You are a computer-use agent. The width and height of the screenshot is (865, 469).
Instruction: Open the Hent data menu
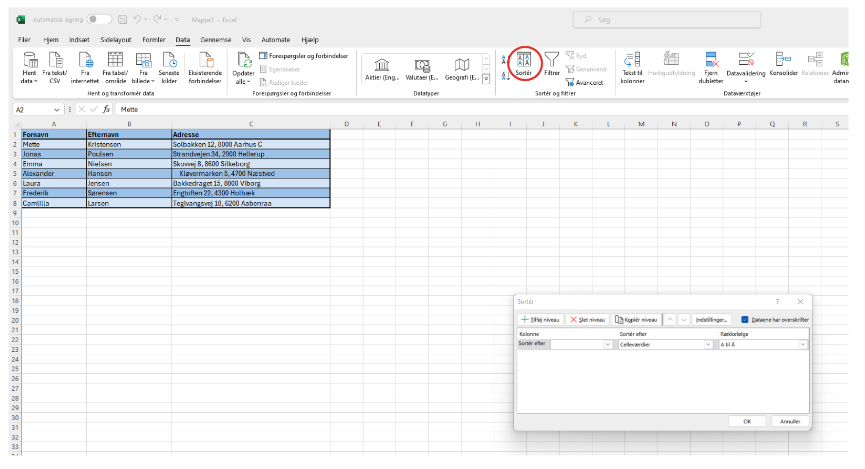[29, 68]
